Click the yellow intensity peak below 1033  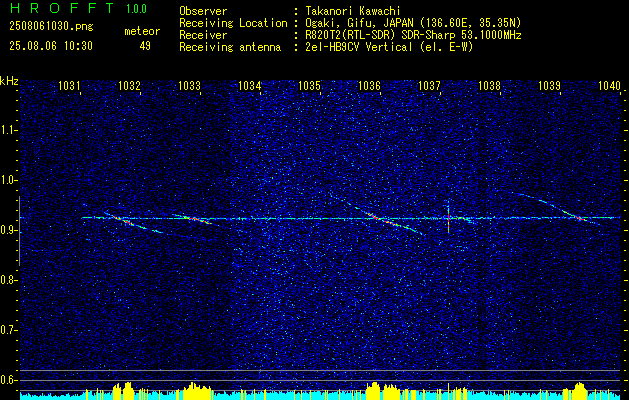coord(197,391)
